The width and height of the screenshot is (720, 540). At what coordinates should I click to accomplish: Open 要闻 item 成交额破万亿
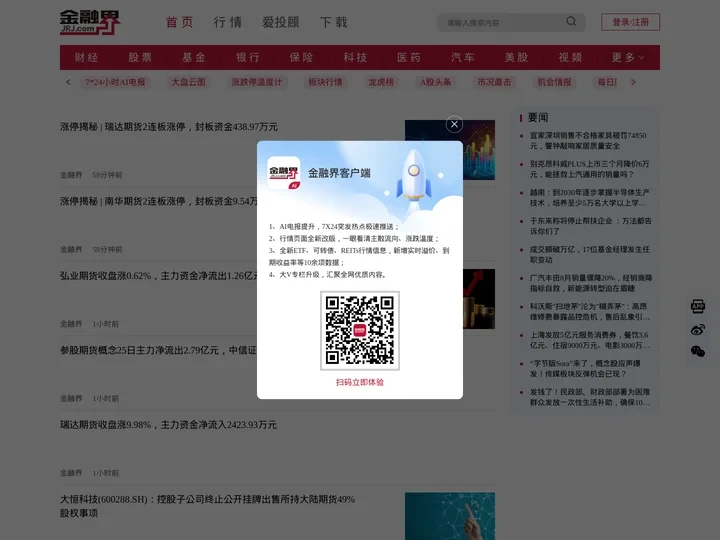[590, 254]
